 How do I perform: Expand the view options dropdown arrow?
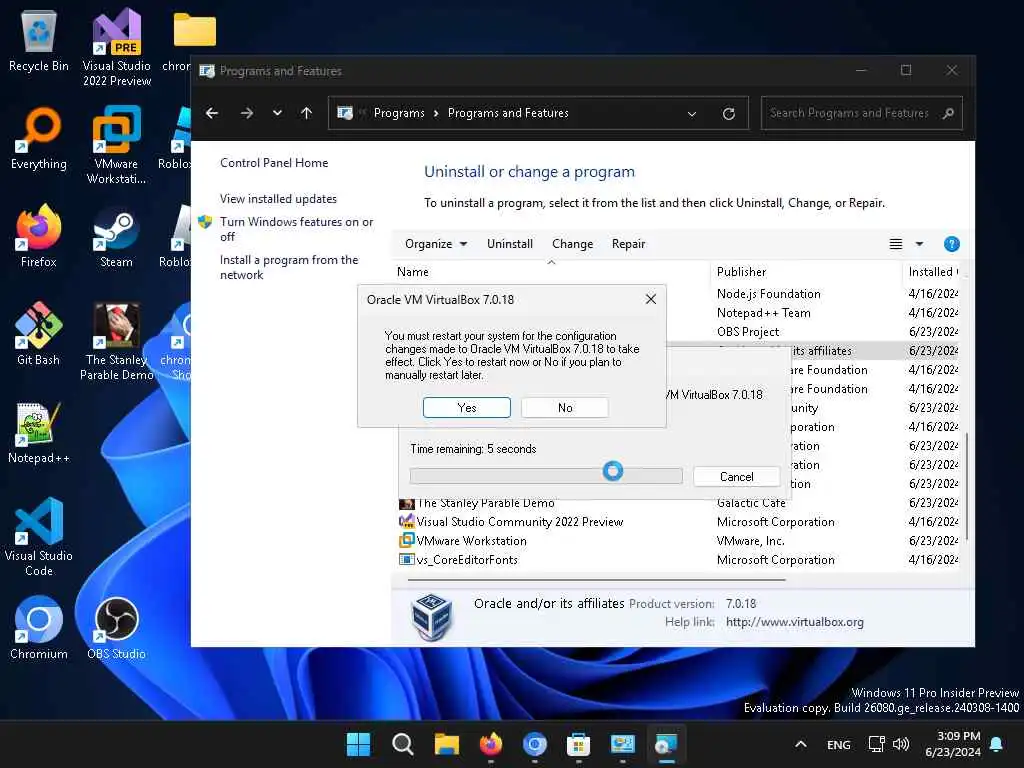(x=919, y=244)
